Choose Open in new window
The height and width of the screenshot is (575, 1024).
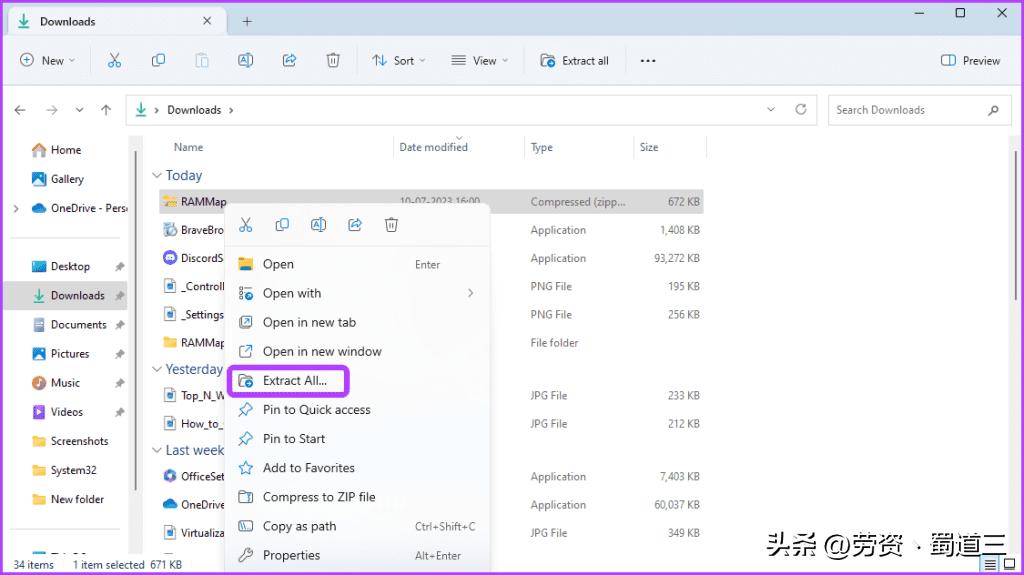pyautogui.click(x=357, y=352)
